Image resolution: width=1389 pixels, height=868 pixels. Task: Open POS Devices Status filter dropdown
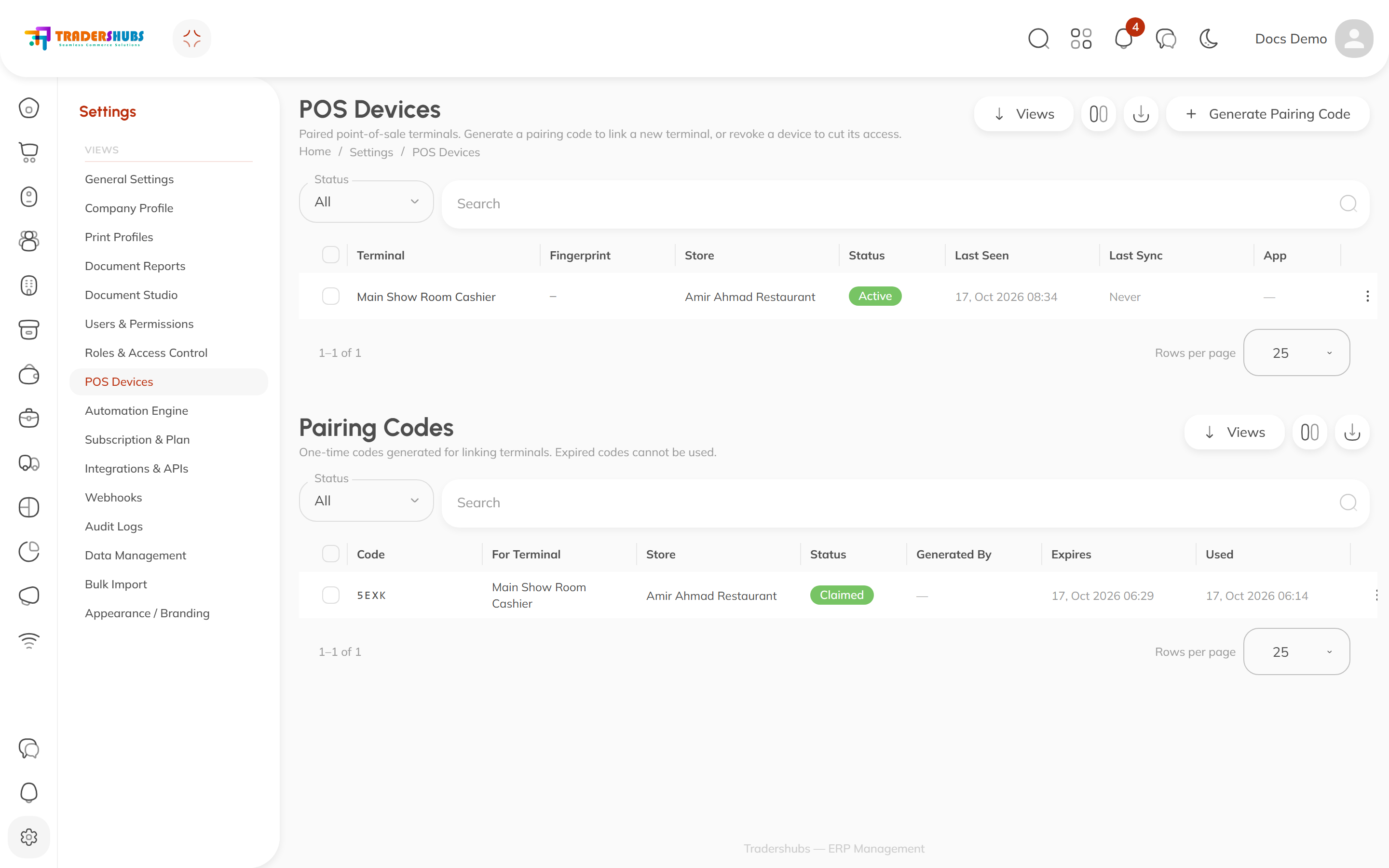pos(366,202)
